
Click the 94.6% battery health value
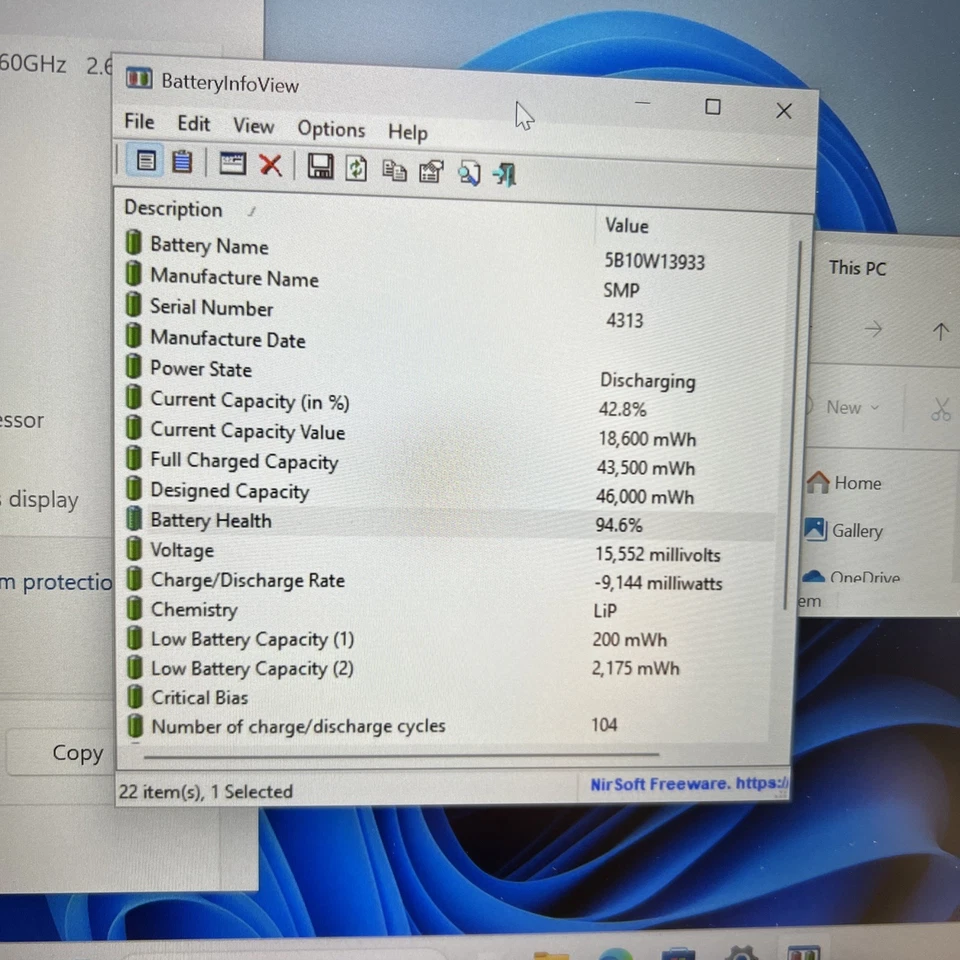(x=619, y=525)
